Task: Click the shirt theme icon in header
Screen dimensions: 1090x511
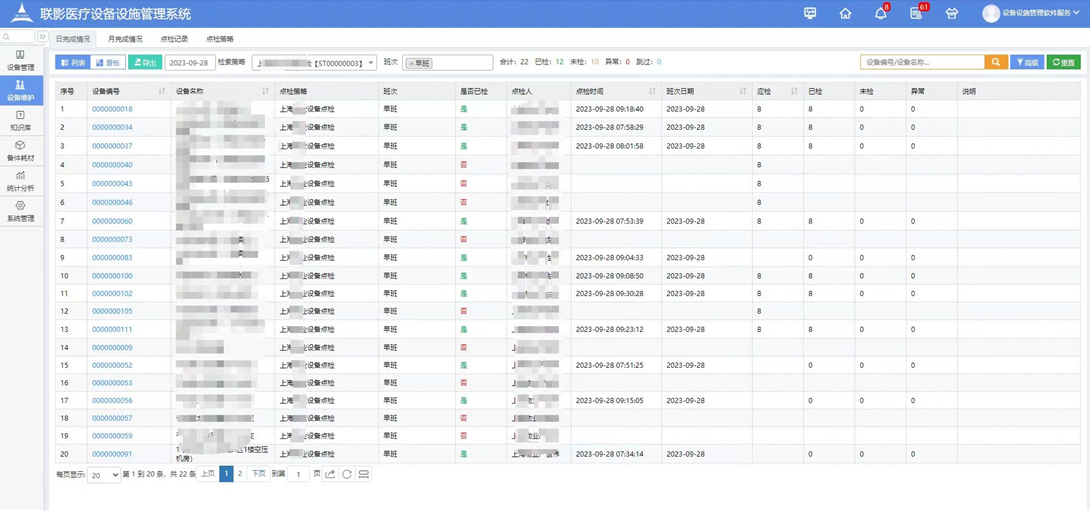Action: pyautogui.click(x=951, y=14)
